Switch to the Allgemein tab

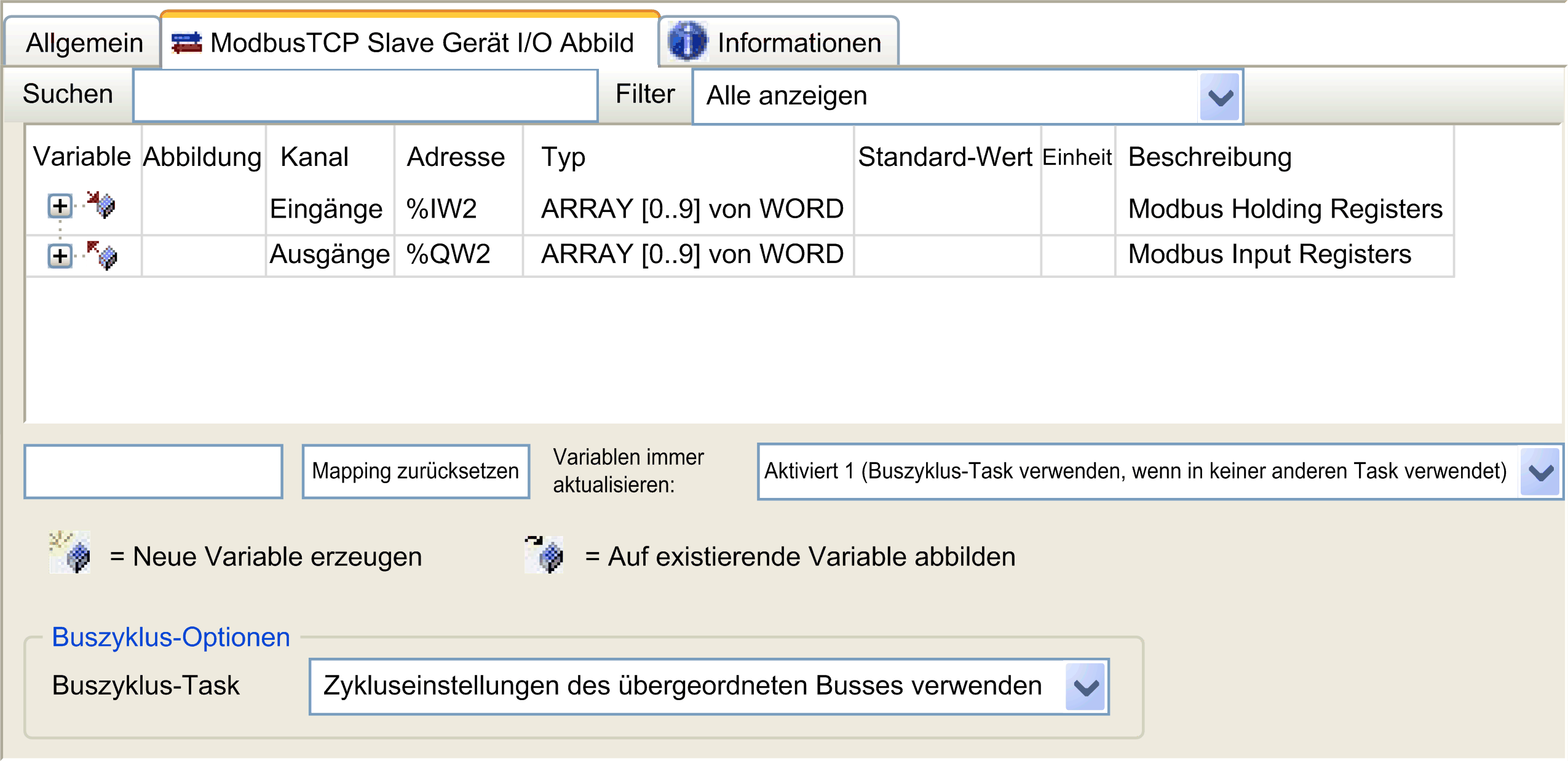(x=84, y=43)
